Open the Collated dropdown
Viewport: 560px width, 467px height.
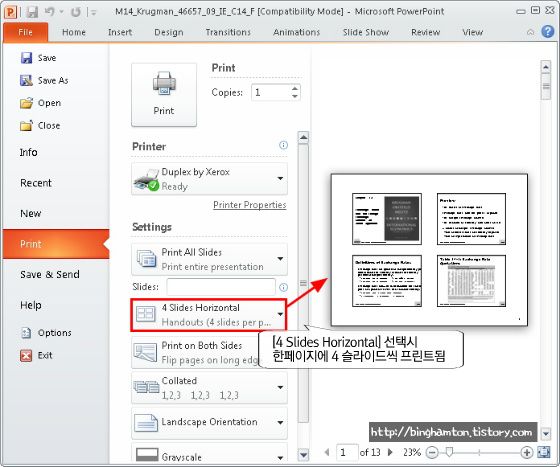209,388
